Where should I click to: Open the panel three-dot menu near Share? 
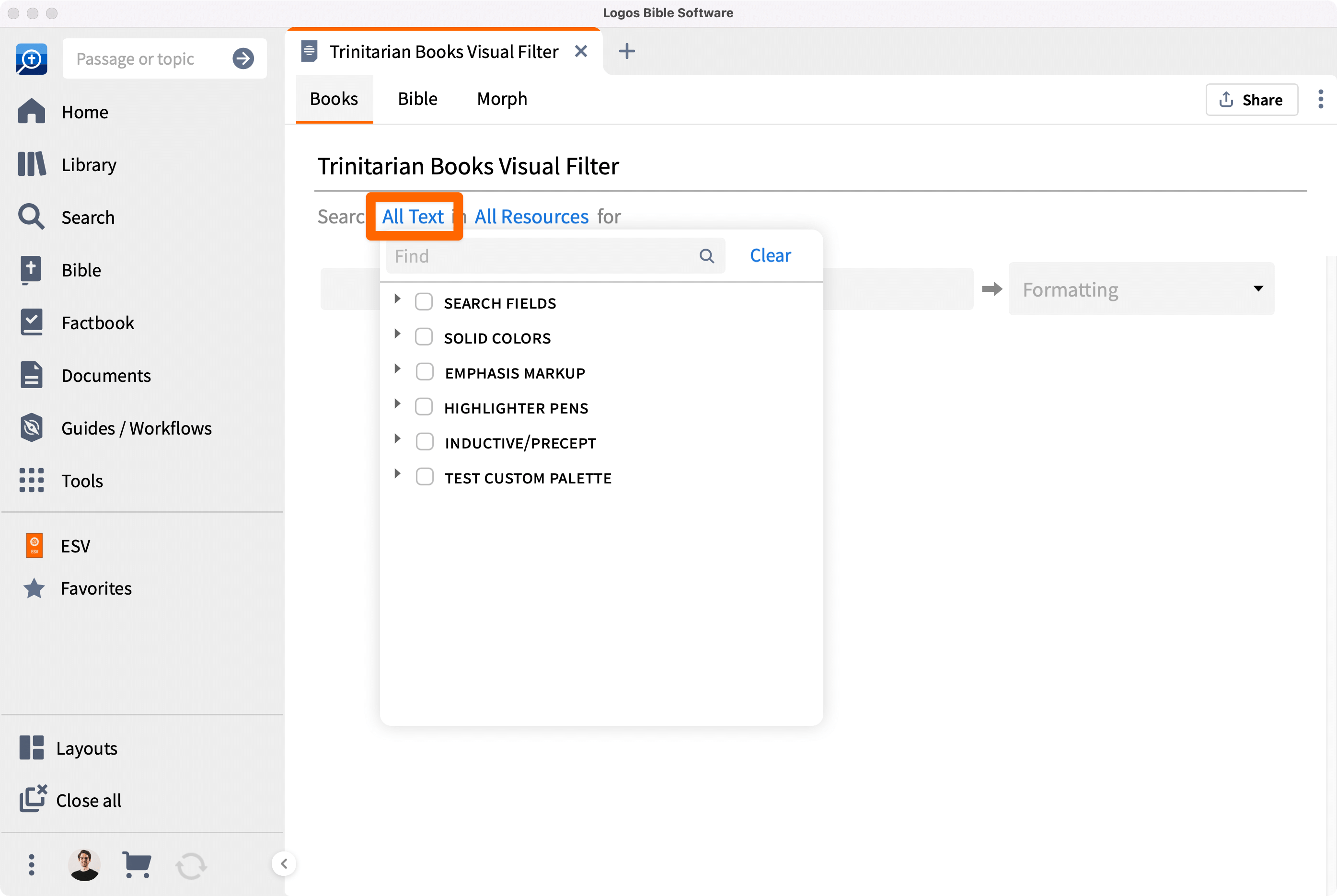pos(1320,99)
